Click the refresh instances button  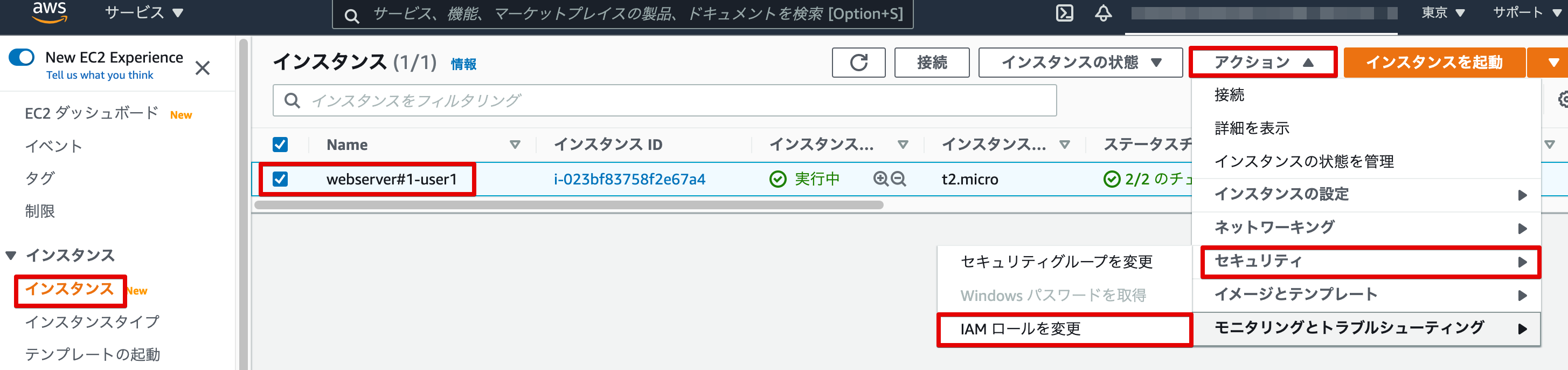coord(858,62)
